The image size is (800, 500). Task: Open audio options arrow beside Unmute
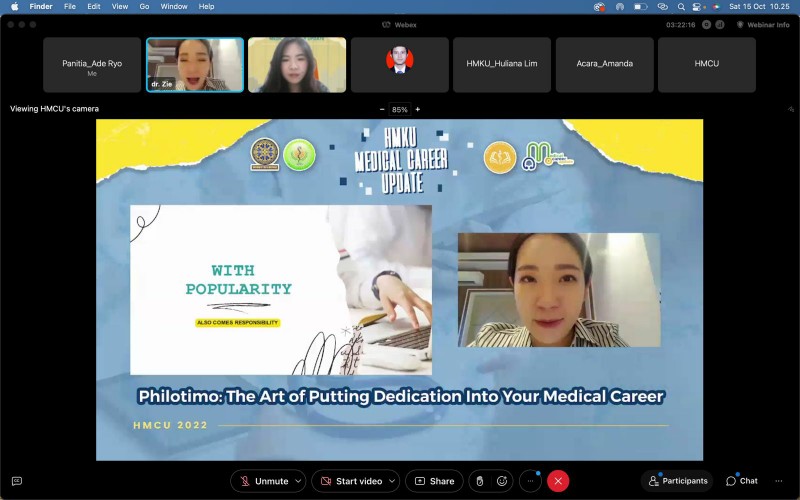click(x=298, y=481)
